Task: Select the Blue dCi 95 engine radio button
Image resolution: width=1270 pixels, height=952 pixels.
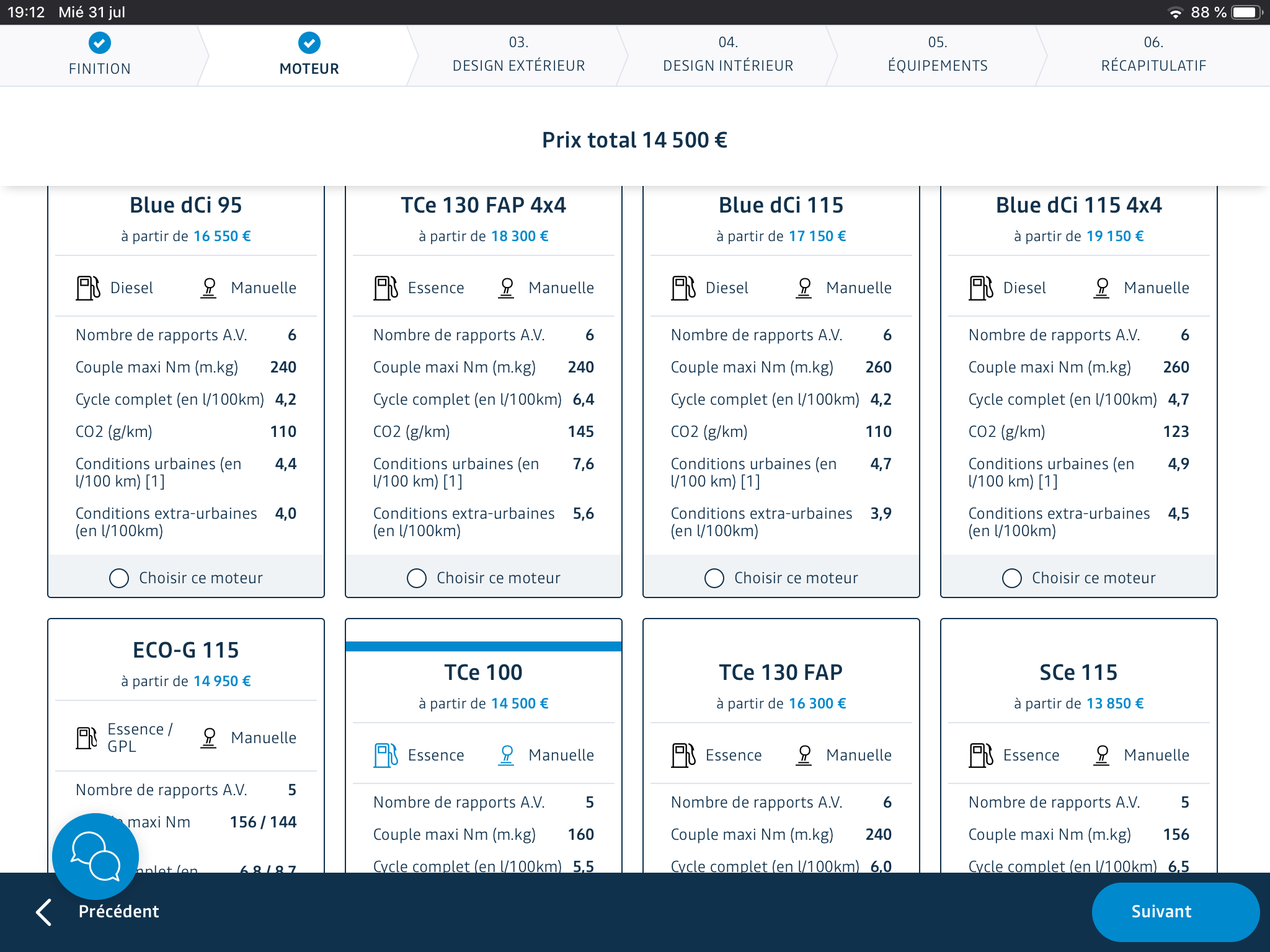Action: click(x=119, y=578)
